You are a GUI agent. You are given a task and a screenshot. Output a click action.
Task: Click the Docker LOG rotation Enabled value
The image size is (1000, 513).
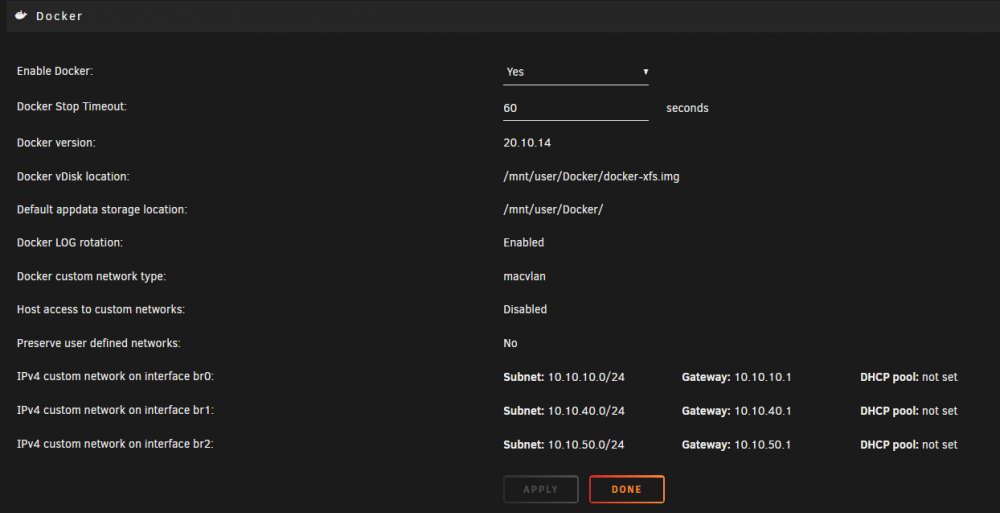pyautogui.click(x=524, y=242)
